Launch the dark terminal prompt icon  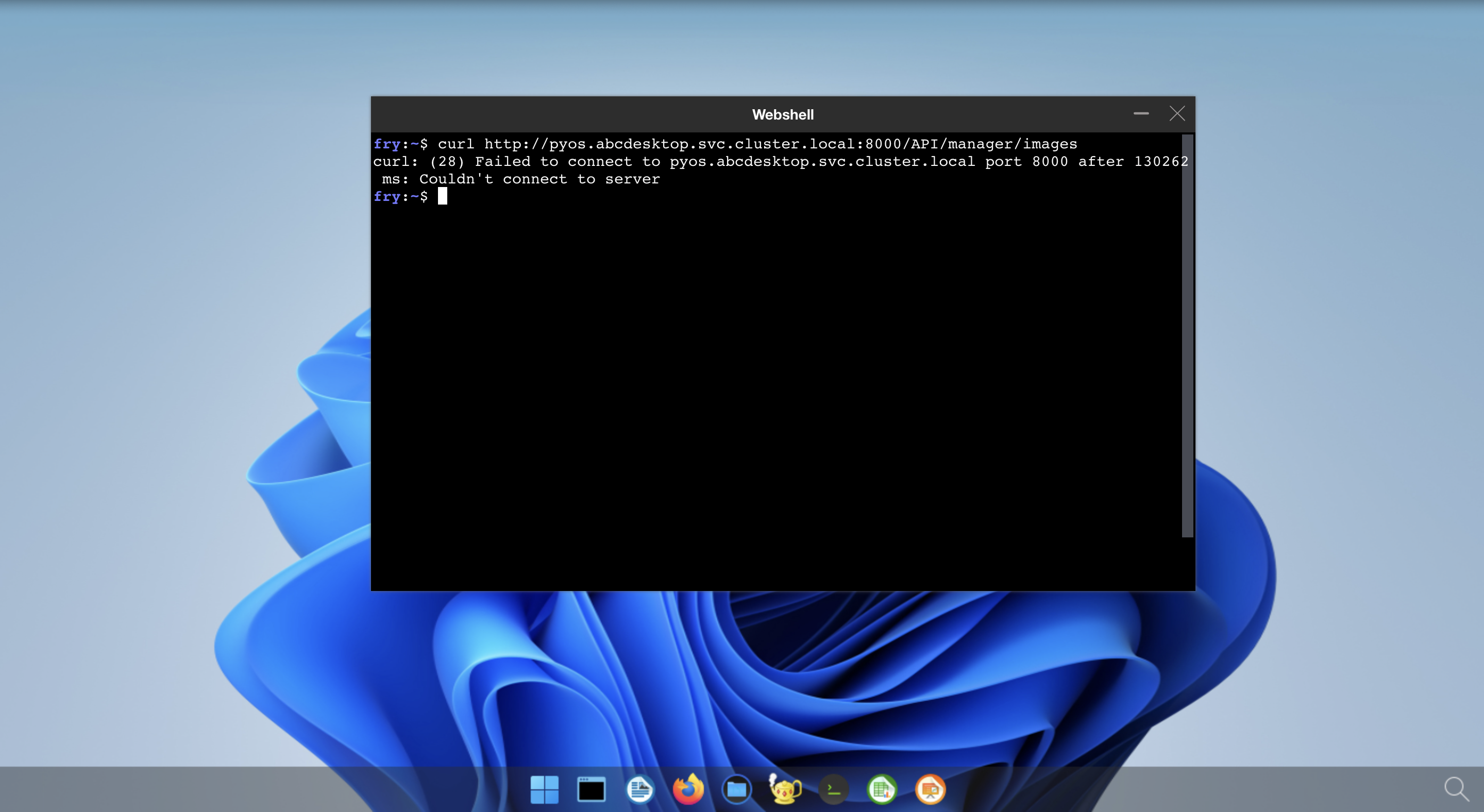834,789
